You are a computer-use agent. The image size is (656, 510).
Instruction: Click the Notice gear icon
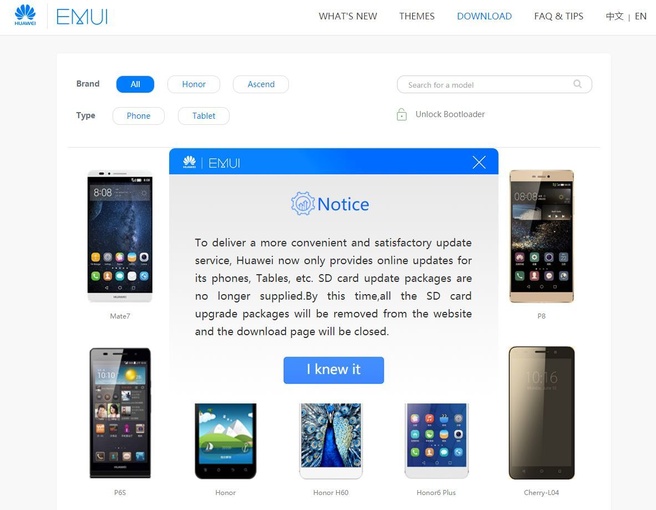(302, 204)
